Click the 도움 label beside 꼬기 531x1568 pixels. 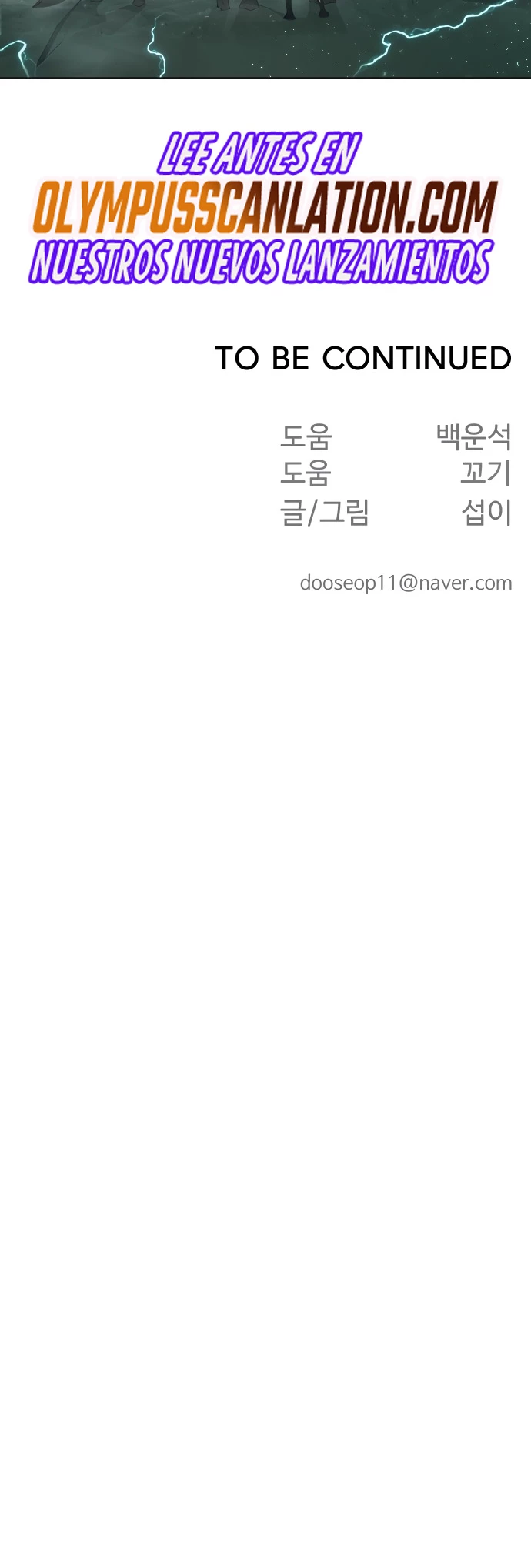306,473
